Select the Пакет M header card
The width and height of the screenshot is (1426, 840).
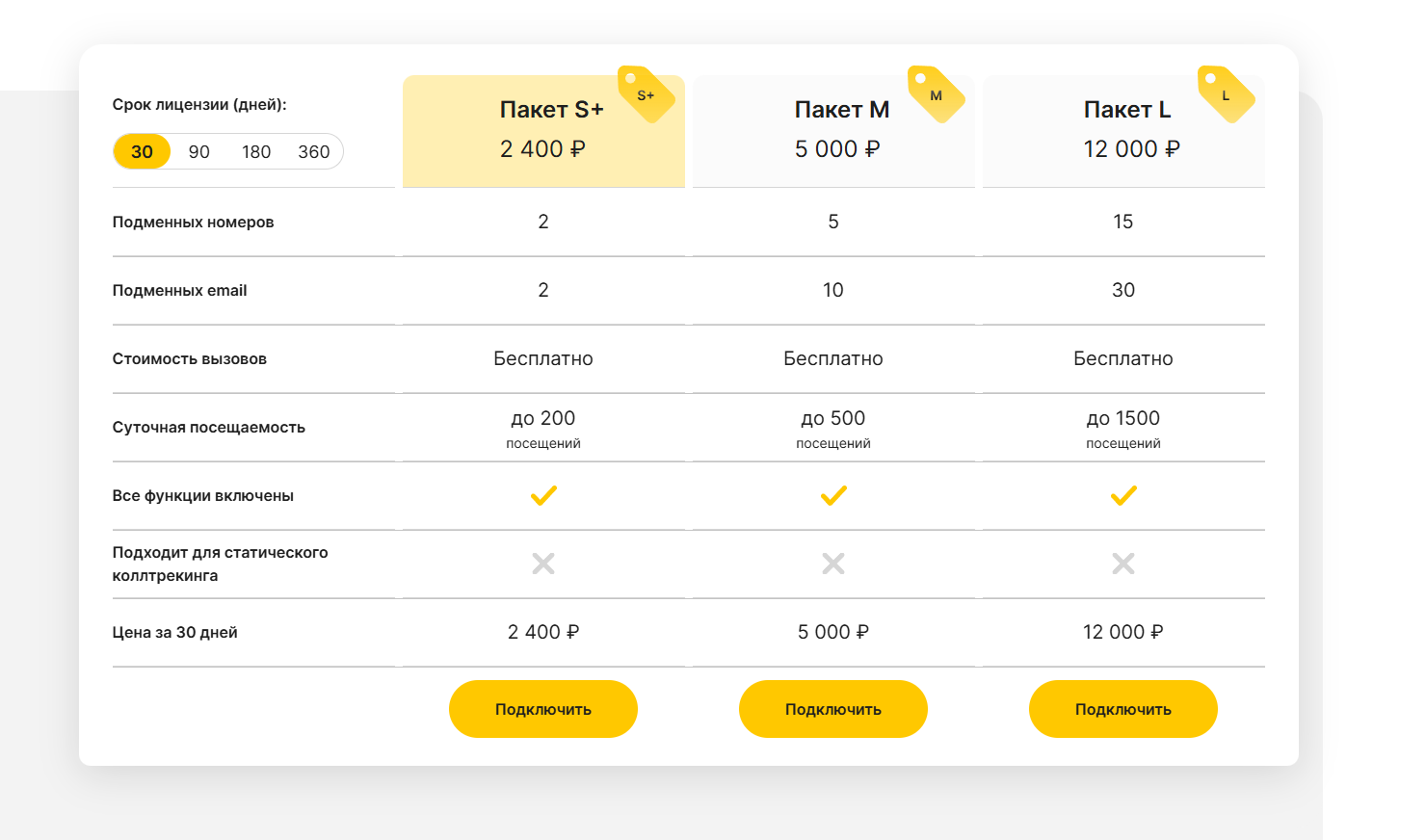[x=833, y=131]
